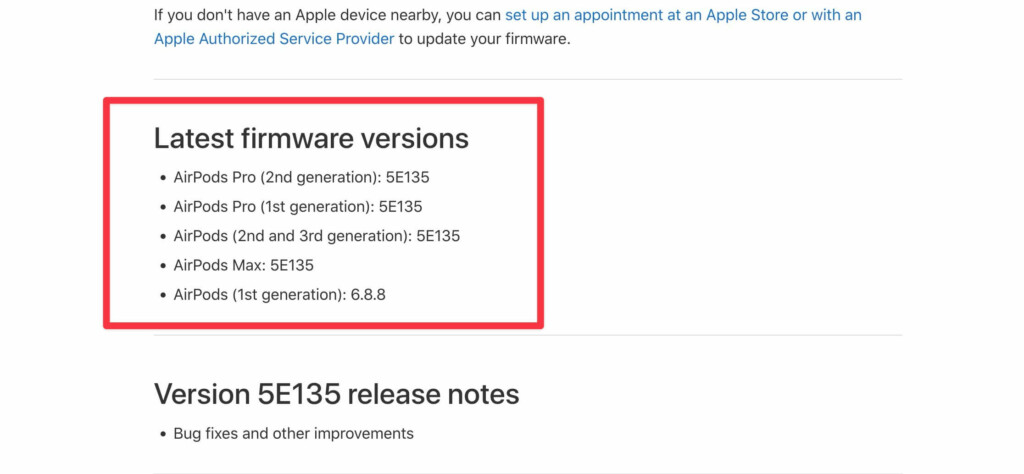Select the AirPods (2nd and 3rd generation) name
The image size is (1024, 474).
pyautogui.click(x=288, y=236)
